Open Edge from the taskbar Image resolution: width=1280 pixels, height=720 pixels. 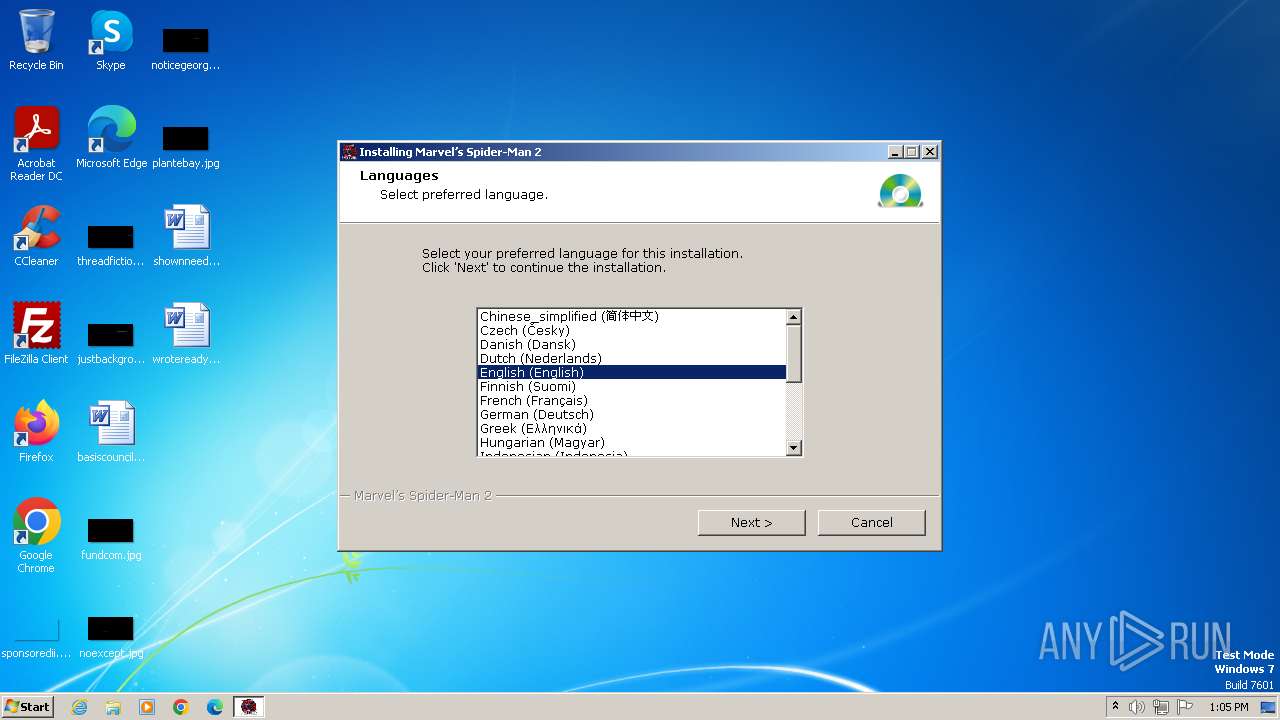point(215,707)
